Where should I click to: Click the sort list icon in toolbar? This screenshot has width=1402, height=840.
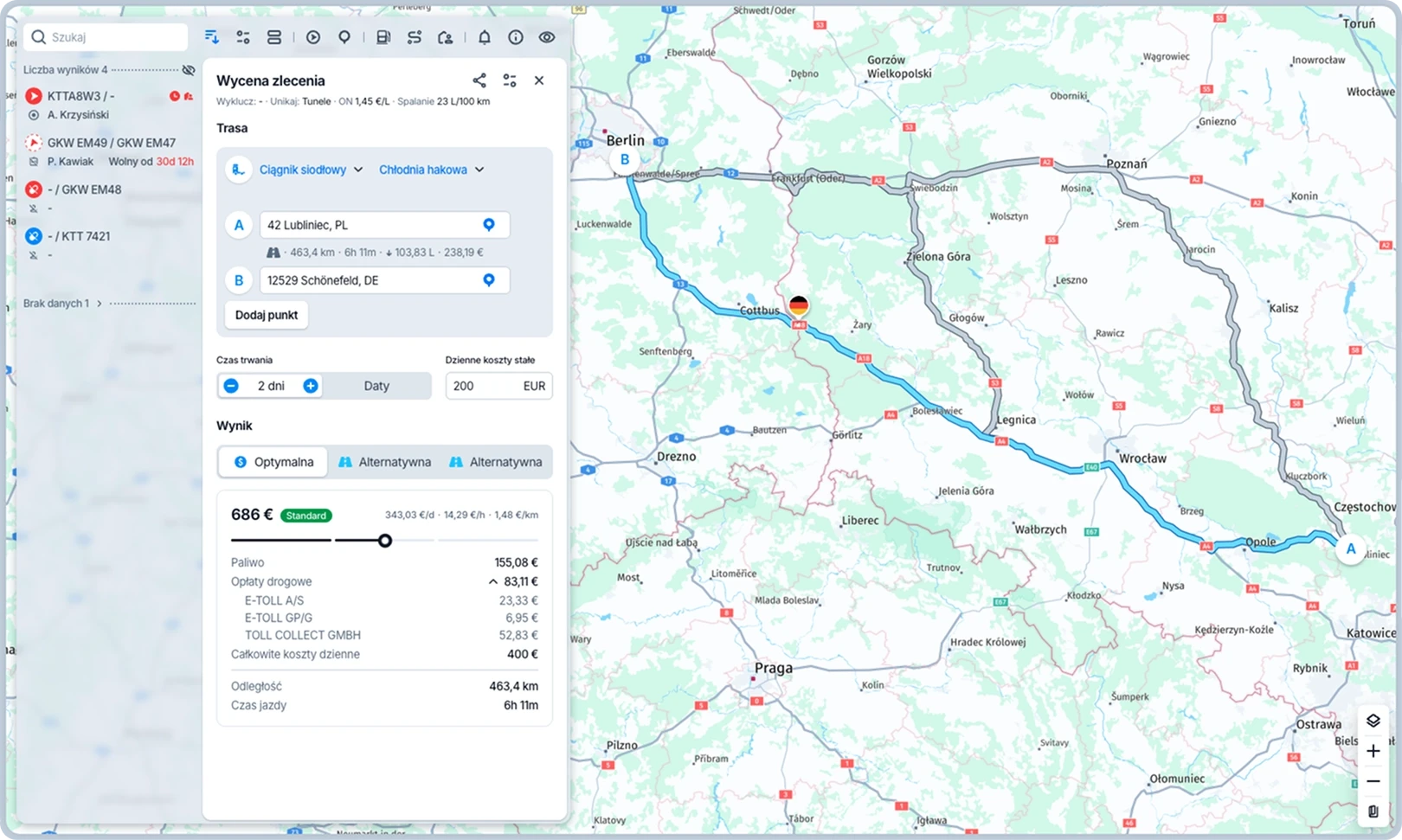tap(211, 37)
